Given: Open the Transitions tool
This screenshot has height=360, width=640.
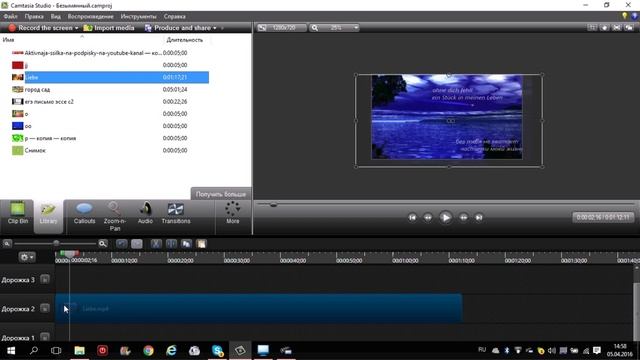Looking at the screenshot, I should pyautogui.click(x=176, y=213).
